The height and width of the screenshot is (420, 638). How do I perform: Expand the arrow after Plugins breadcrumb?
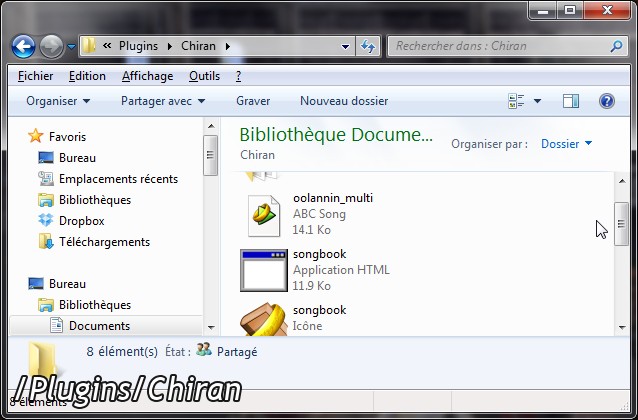point(170,46)
